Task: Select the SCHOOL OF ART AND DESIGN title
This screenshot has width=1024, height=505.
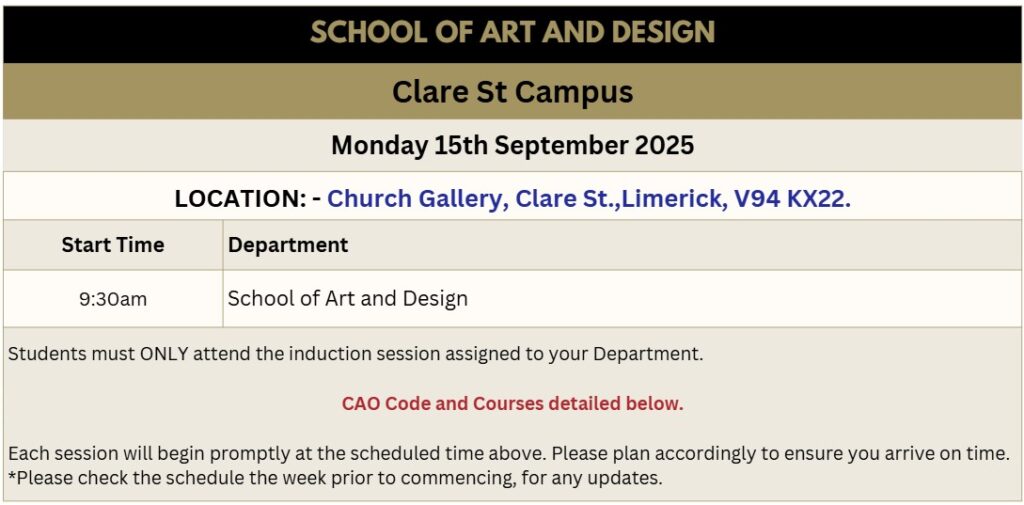Action: 512,32
